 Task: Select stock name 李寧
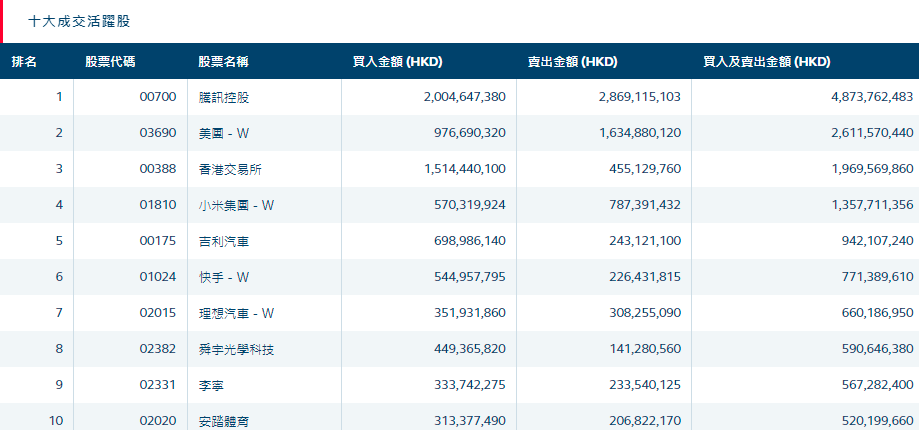(x=211, y=385)
